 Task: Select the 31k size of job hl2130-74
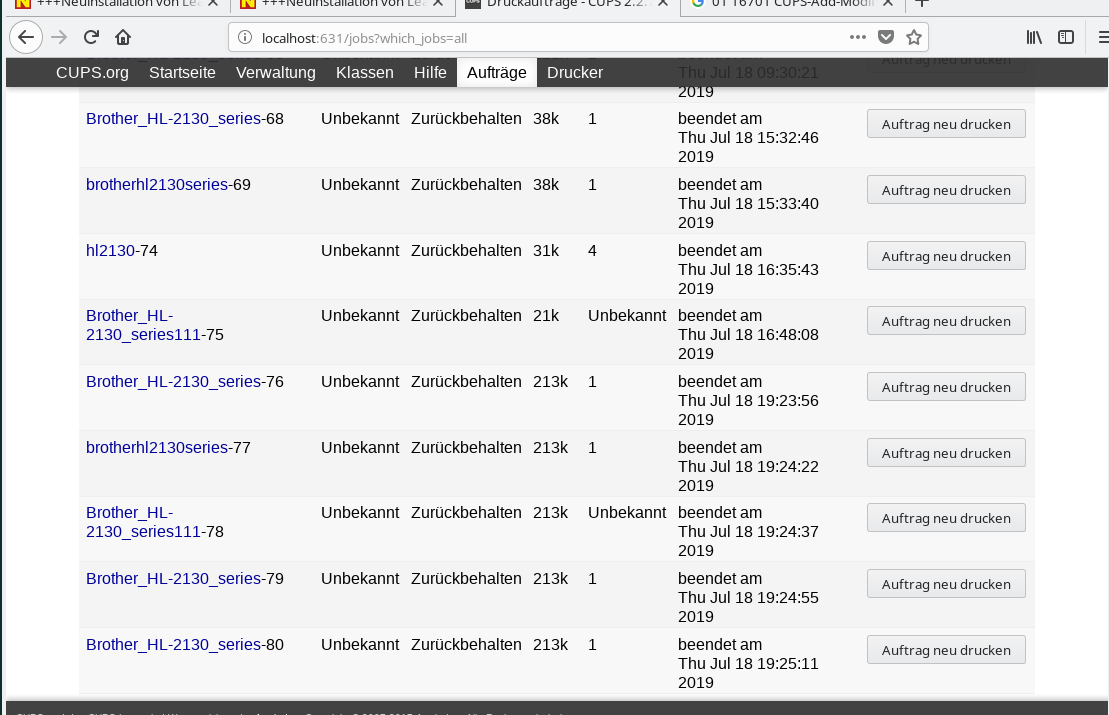(x=546, y=250)
